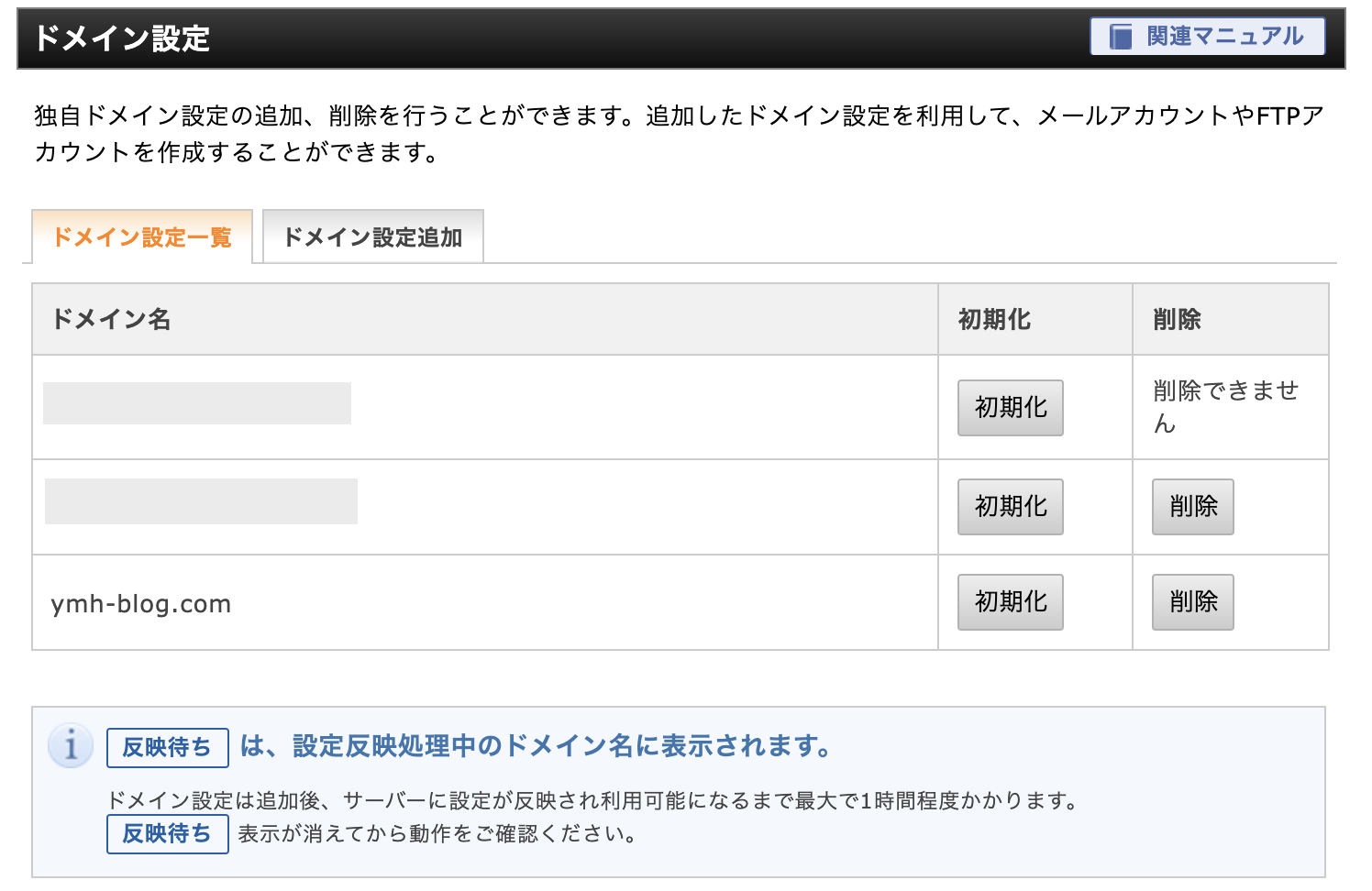Click the lower 反映待ち badge before 表示が消えてから

pos(167,834)
